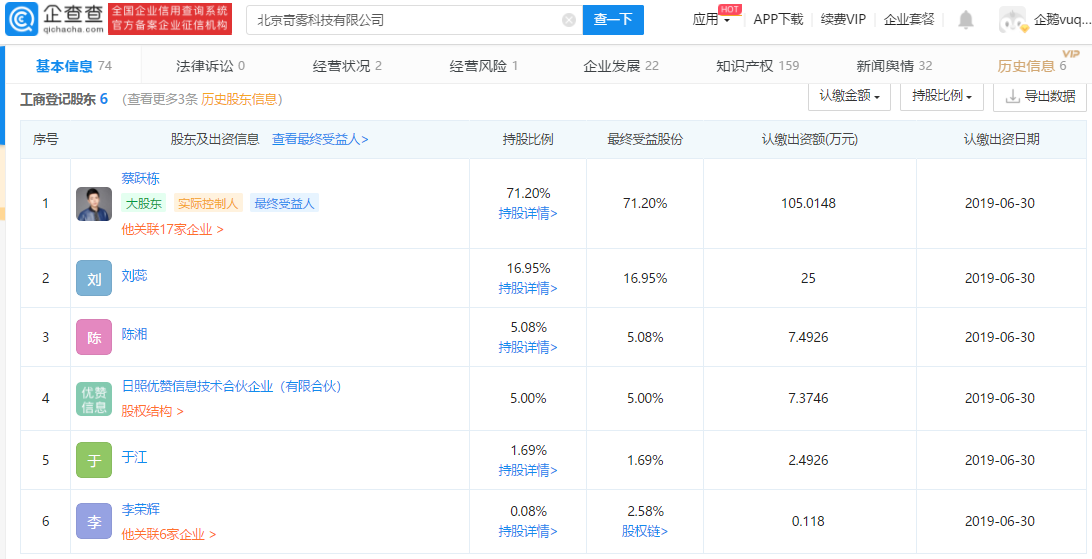This screenshot has width=1092, height=559.
Task: Open the 持股比例 sort dropdown
Action: tap(942, 96)
